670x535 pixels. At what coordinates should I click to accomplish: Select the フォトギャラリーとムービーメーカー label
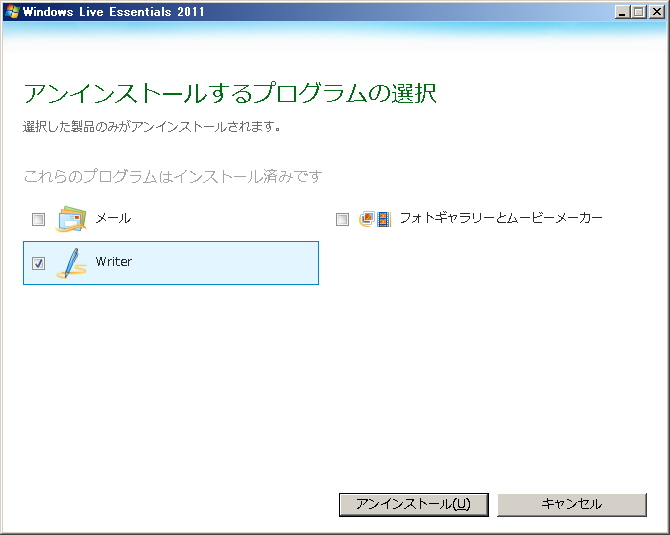(501, 218)
